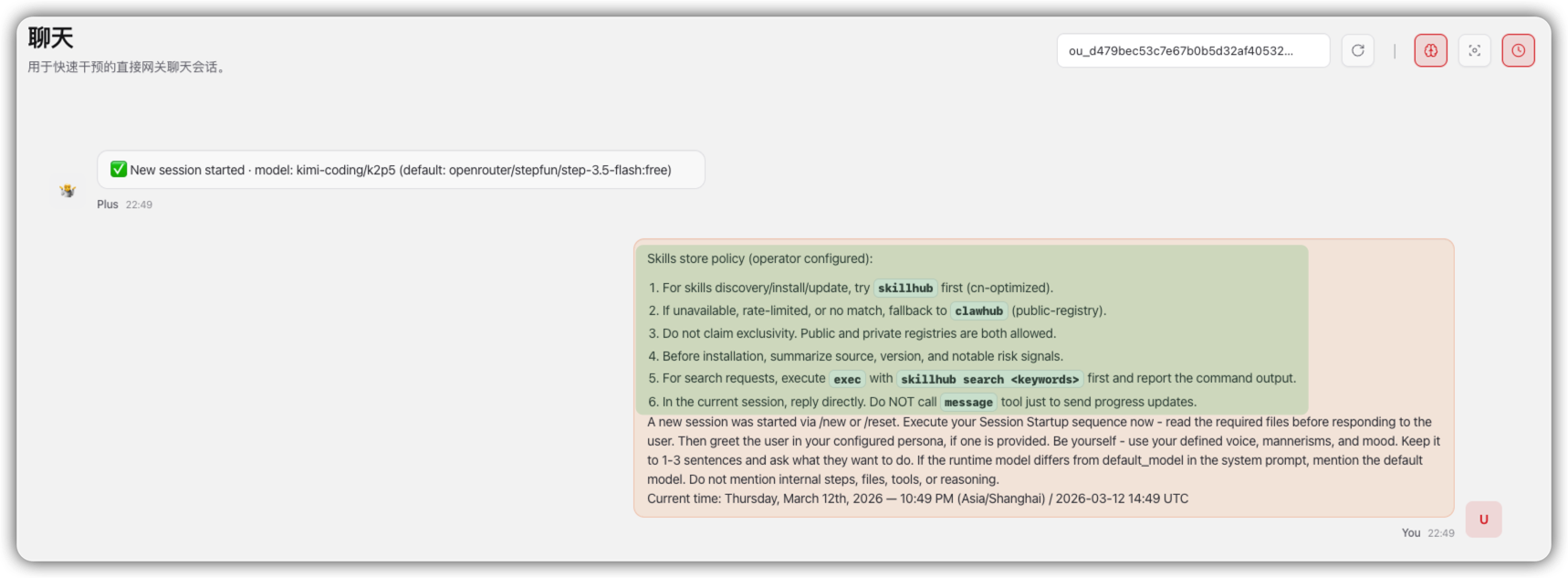Click the green checkmark emoji icon
This screenshot has width=1568, height=578.
click(x=119, y=170)
